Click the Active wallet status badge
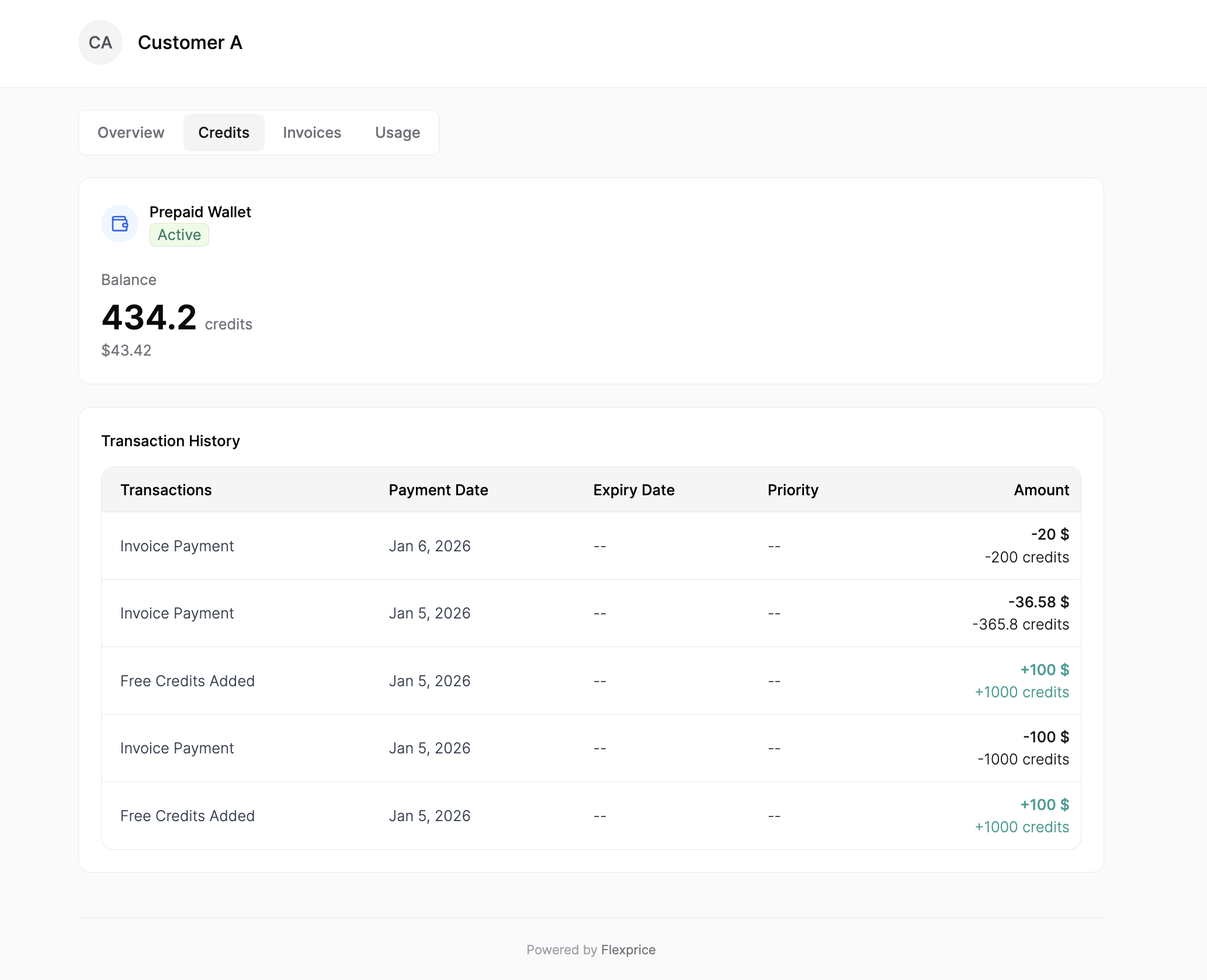 pos(179,235)
